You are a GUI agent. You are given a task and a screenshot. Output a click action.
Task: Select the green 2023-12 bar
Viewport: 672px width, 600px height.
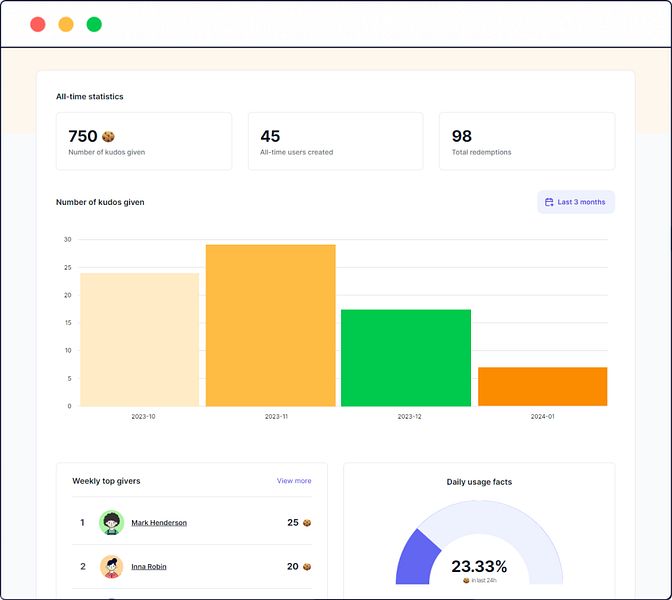tap(406, 358)
